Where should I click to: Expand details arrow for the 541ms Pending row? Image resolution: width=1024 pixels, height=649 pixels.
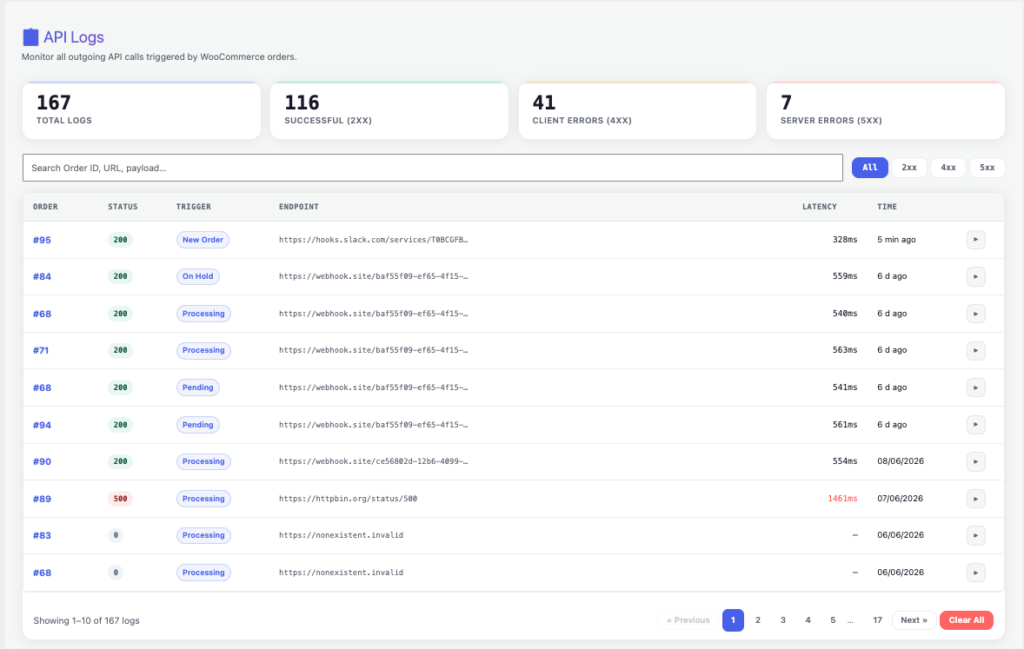(976, 387)
